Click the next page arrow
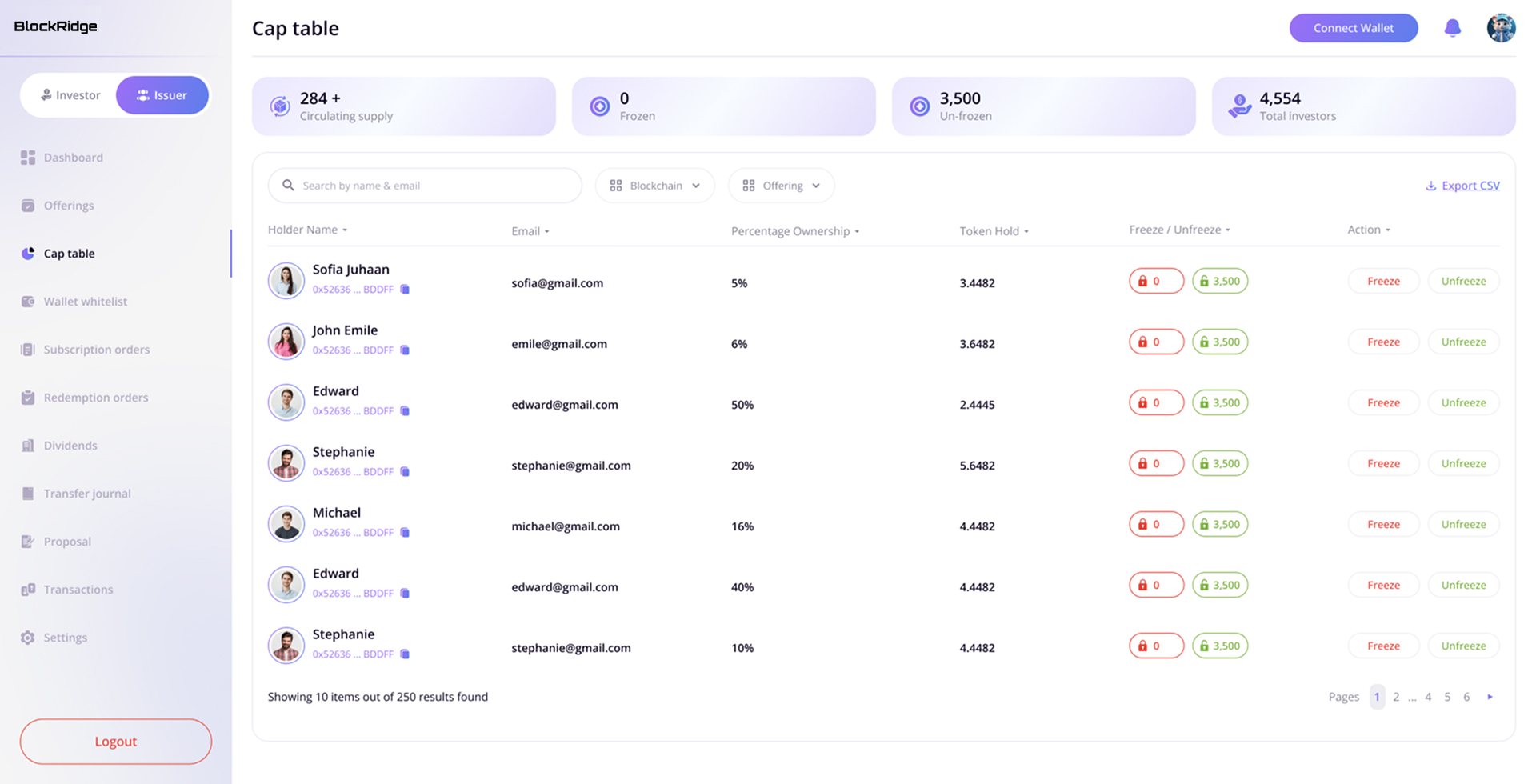 [1490, 697]
